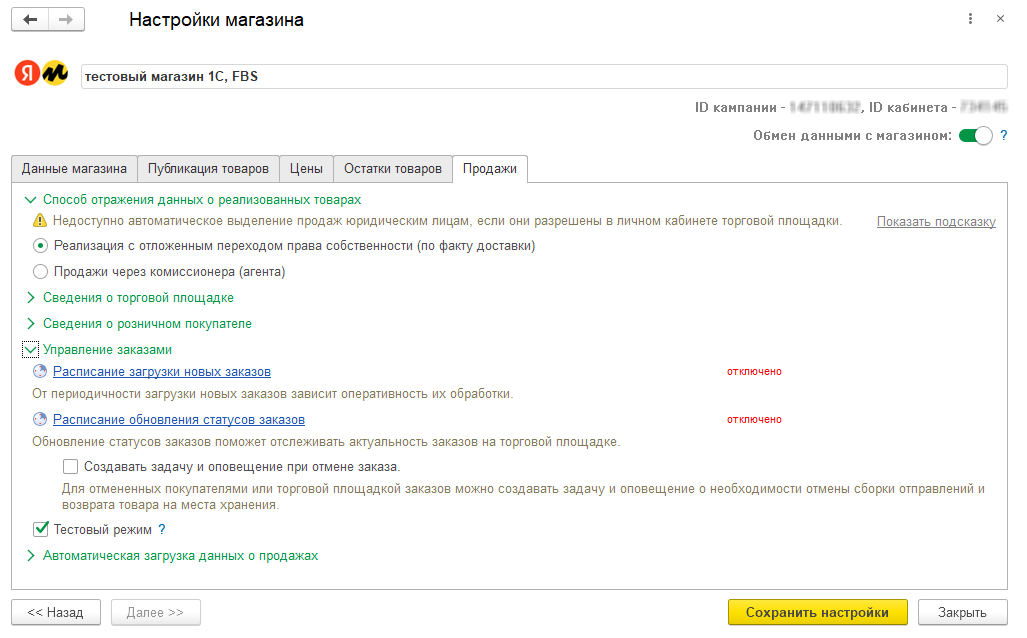Select Продажи через комиссионера (агента) option

coord(41,271)
